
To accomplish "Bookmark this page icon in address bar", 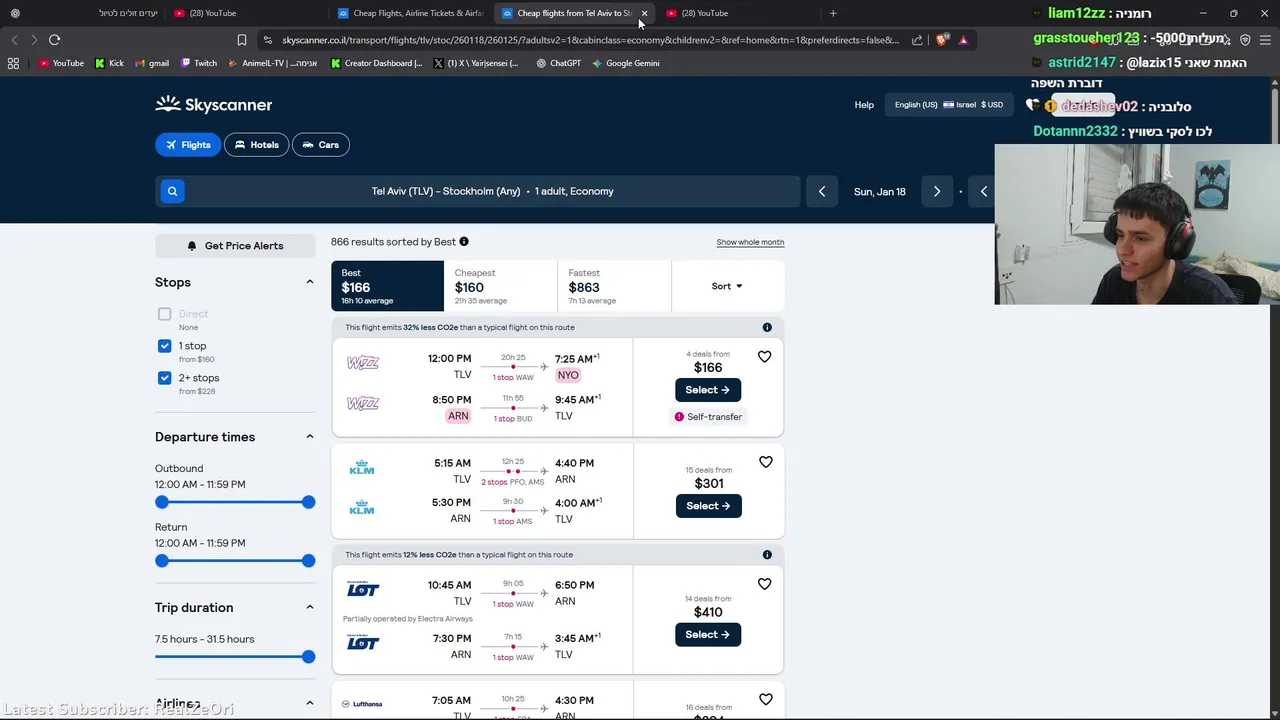I will tap(241, 40).
